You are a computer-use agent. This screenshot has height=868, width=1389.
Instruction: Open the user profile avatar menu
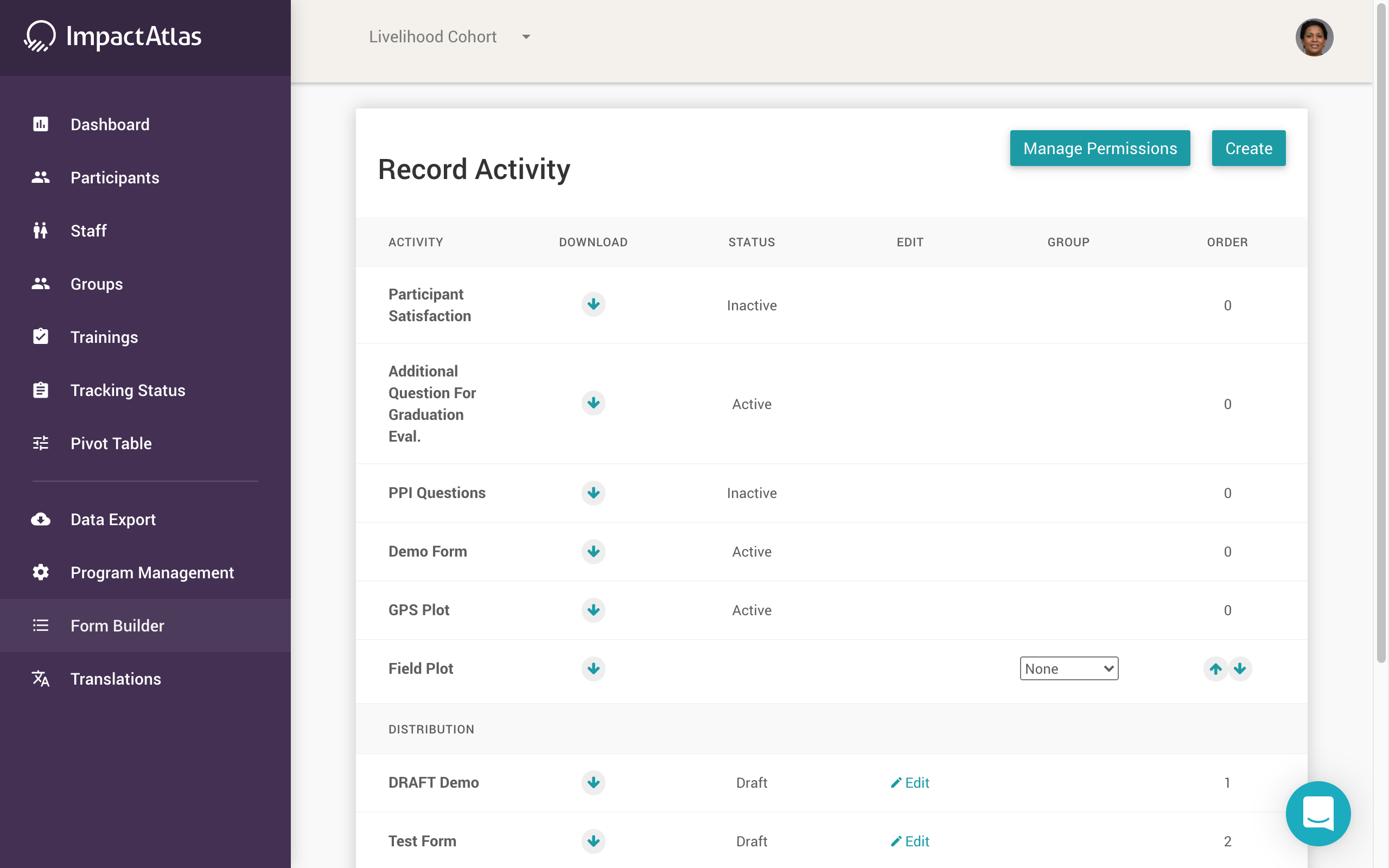point(1314,37)
